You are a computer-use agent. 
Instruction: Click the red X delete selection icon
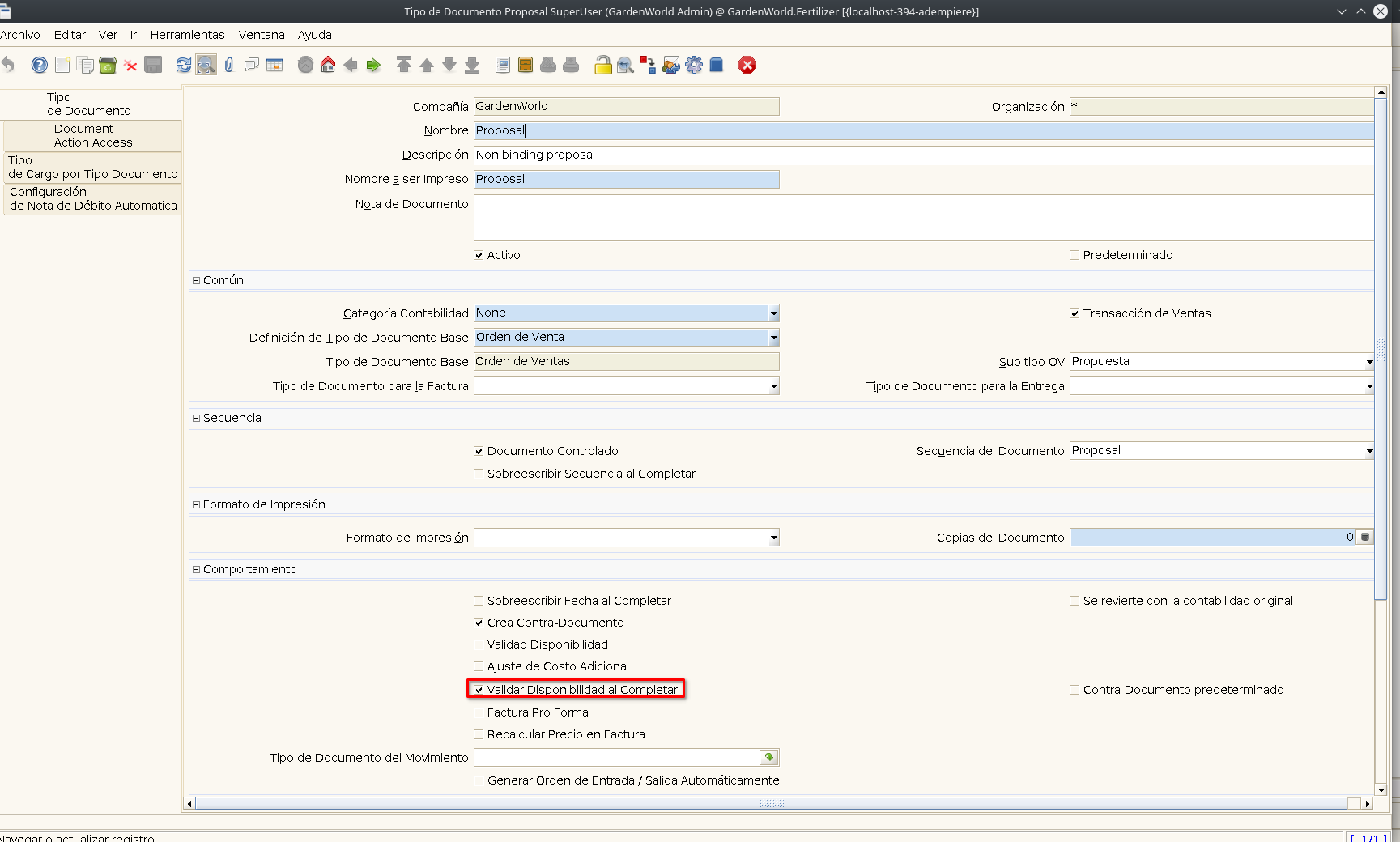pyautogui.click(x=130, y=65)
